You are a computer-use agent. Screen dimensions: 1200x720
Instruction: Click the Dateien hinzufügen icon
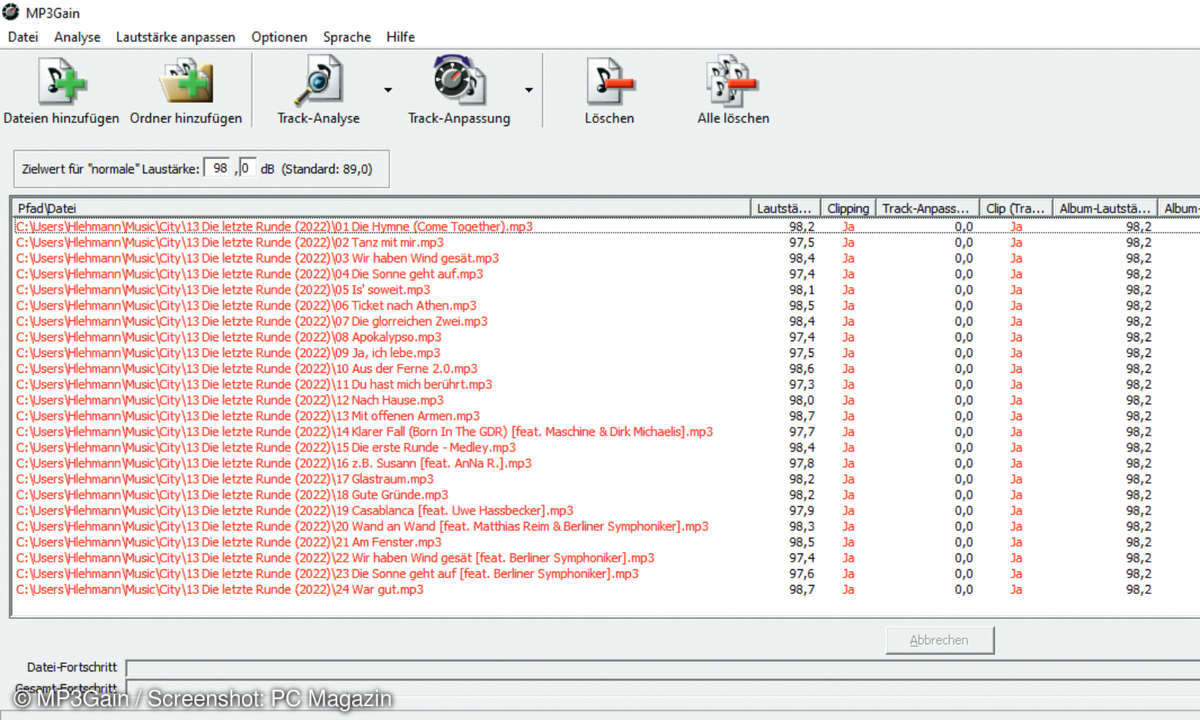[x=62, y=81]
